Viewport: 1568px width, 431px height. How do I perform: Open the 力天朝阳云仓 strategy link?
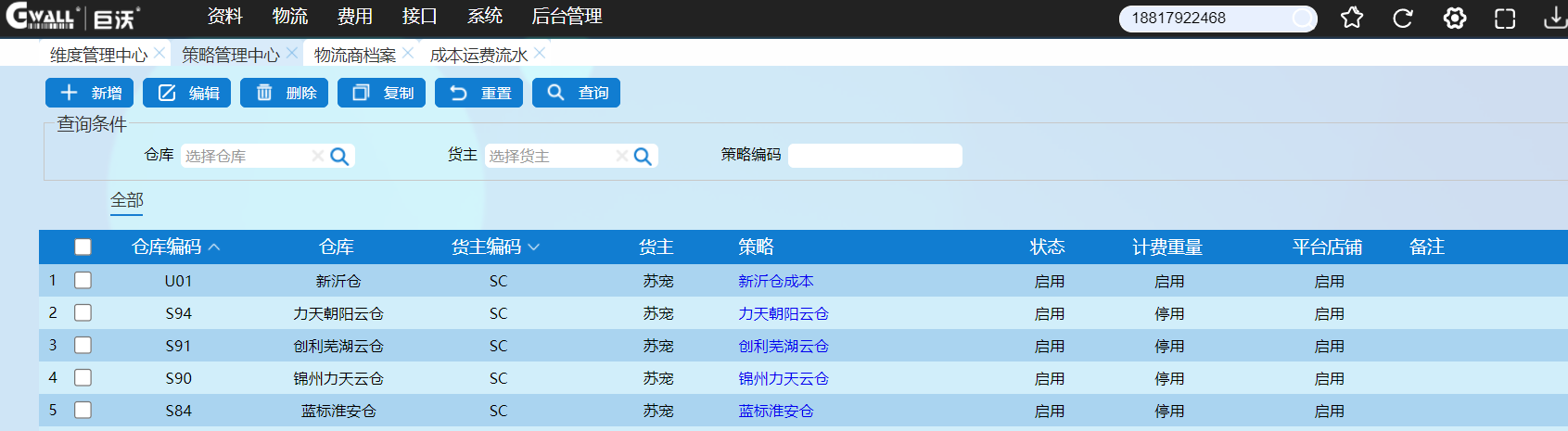783,313
